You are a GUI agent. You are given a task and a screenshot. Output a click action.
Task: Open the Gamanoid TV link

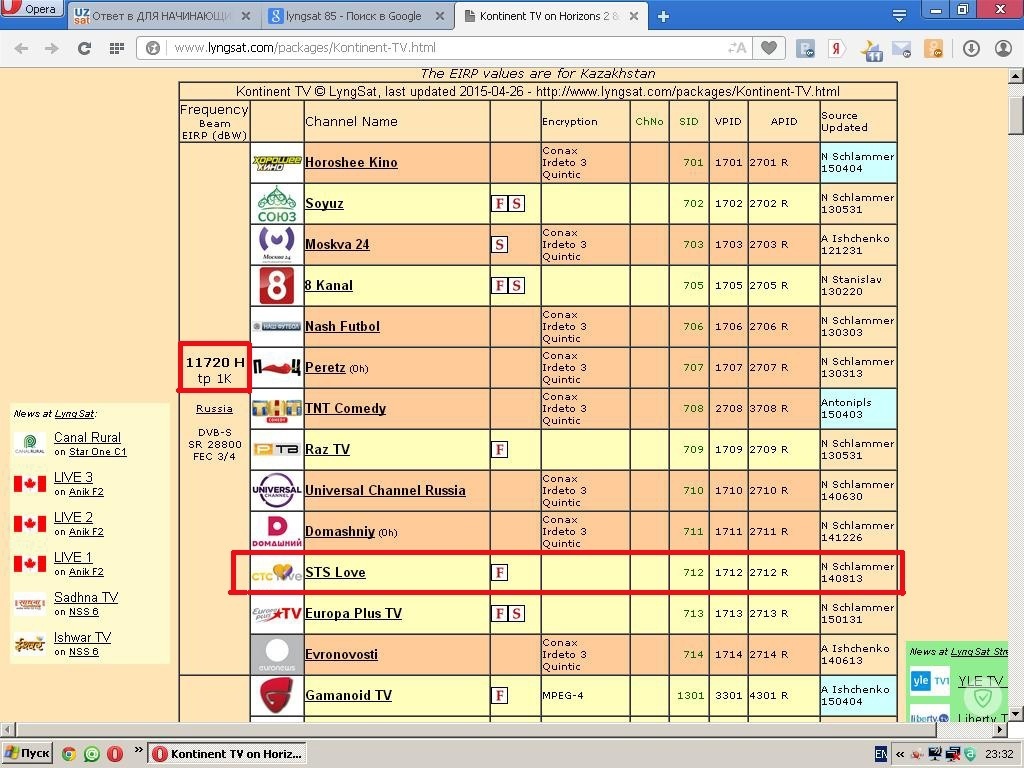point(348,696)
